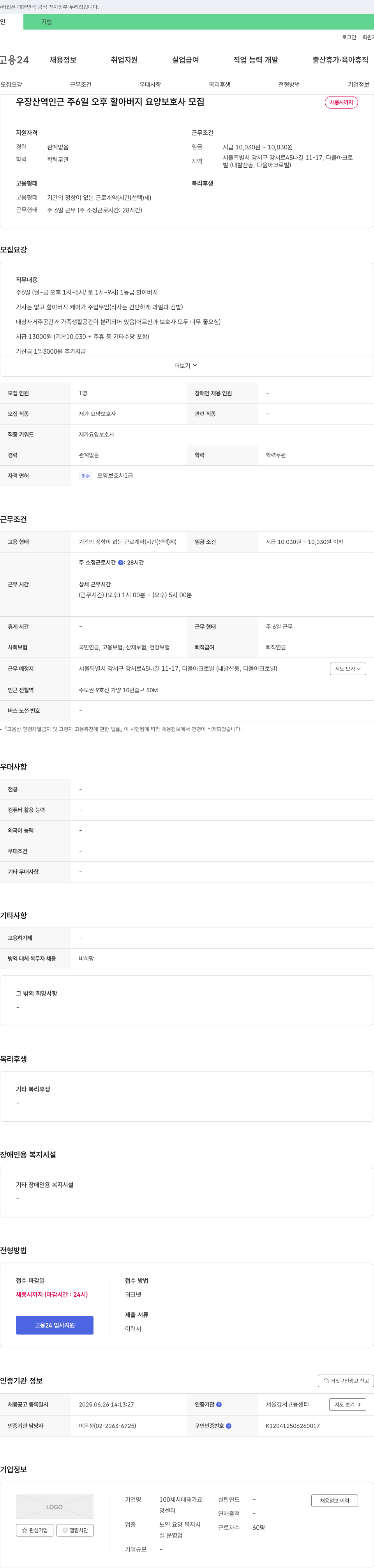This screenshot has width=374, height=1568.
Task: Open the 실업급여 main menu
Action: point(185,60)
